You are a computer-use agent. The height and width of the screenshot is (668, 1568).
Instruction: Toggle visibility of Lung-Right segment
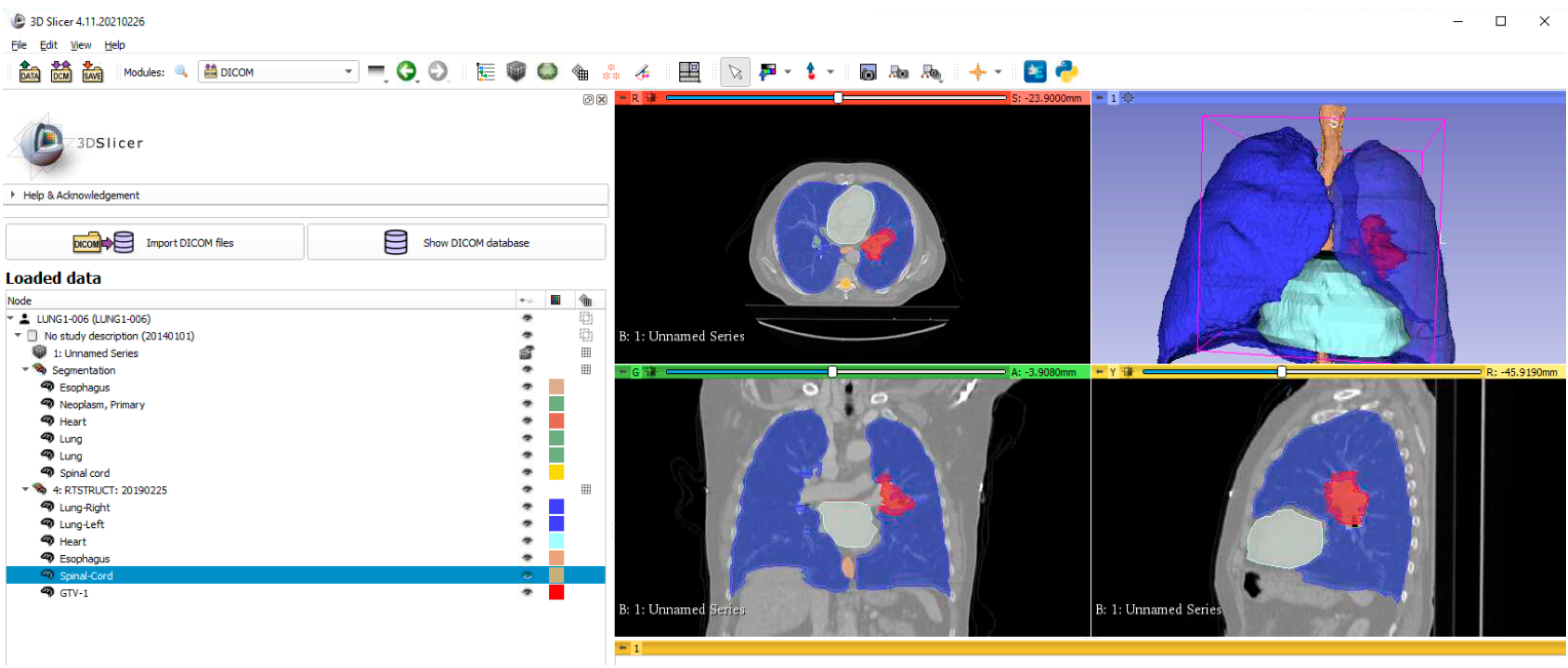527,507
